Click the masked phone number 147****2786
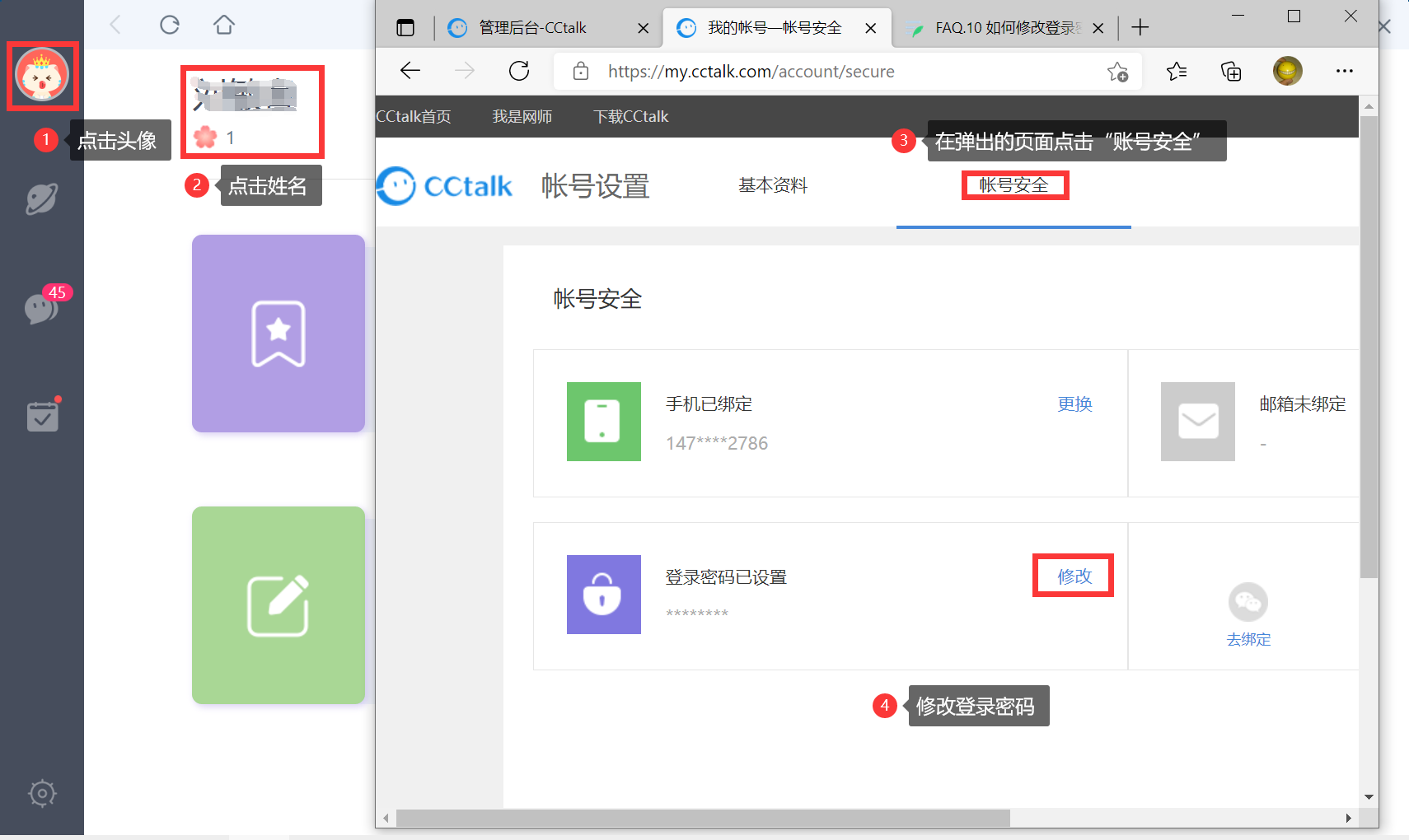1409x840 pixels. coord(717,444)
